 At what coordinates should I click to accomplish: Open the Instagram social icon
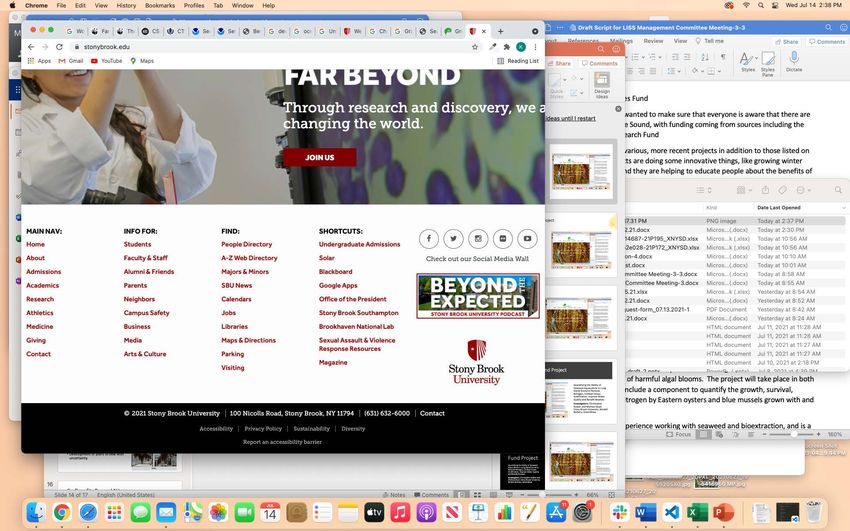tap(478, 238)
